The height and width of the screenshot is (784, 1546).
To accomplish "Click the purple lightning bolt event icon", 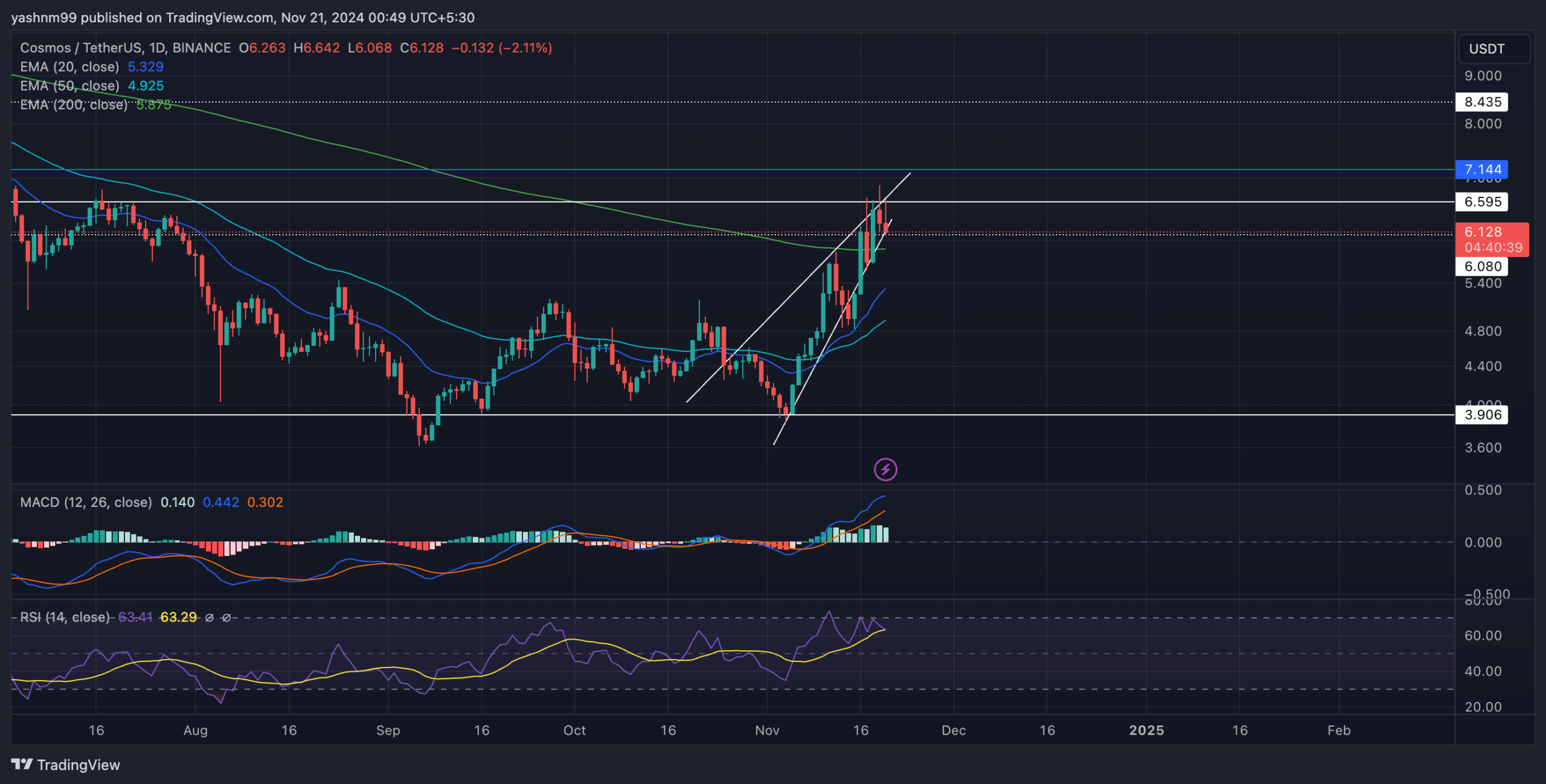I will point(885,469).
